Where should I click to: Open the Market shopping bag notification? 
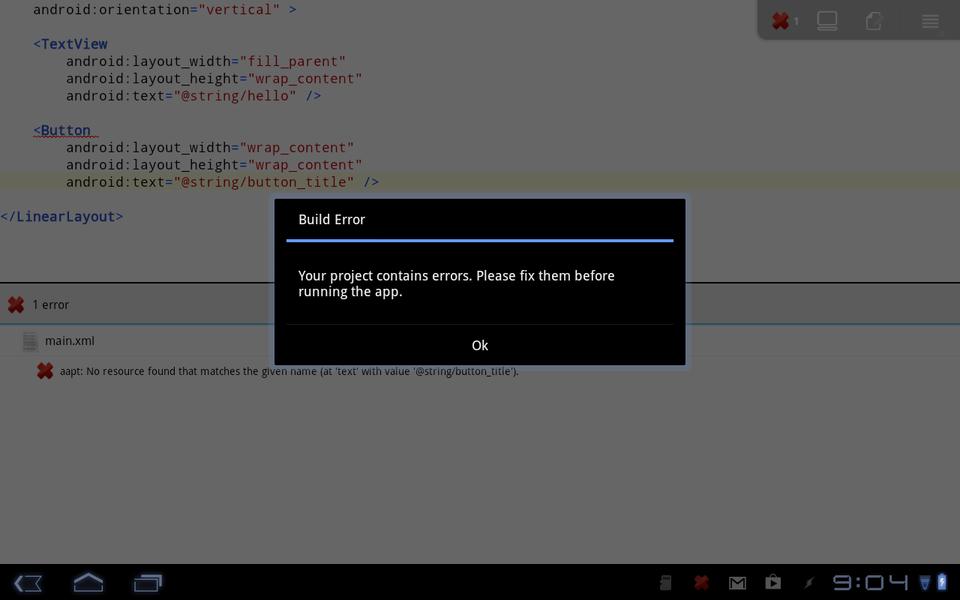point(773,582)
